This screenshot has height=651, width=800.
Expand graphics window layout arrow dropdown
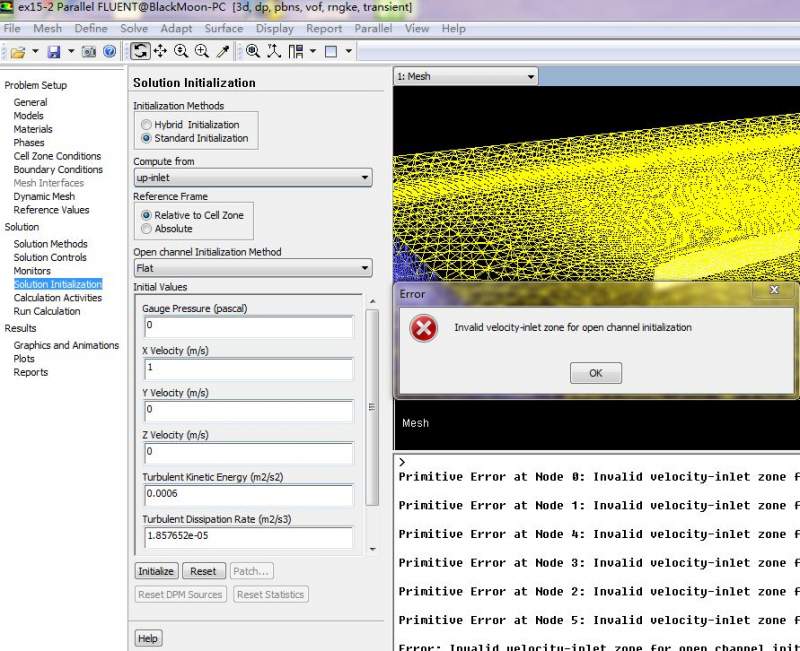coord(348,51)
